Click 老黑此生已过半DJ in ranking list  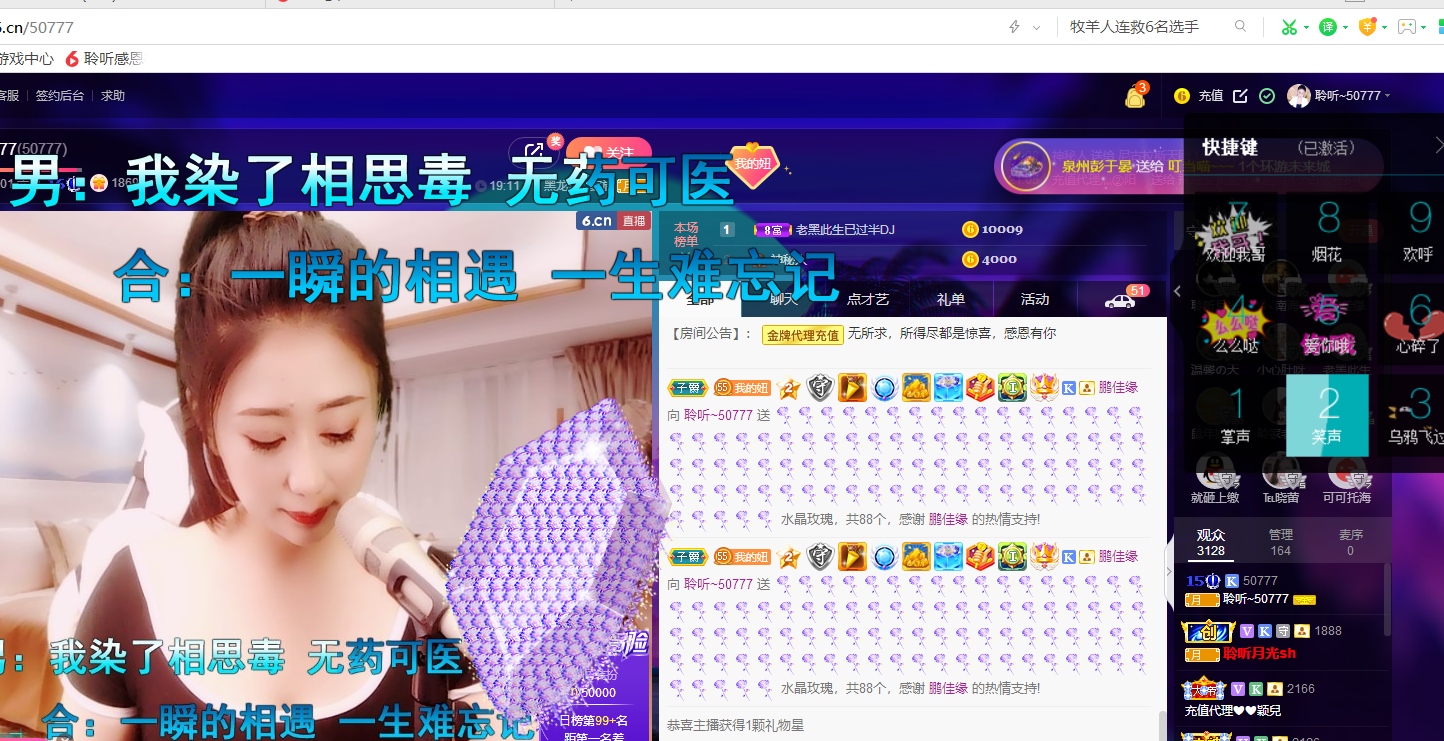pyautogui.click(x=844, y=230)
